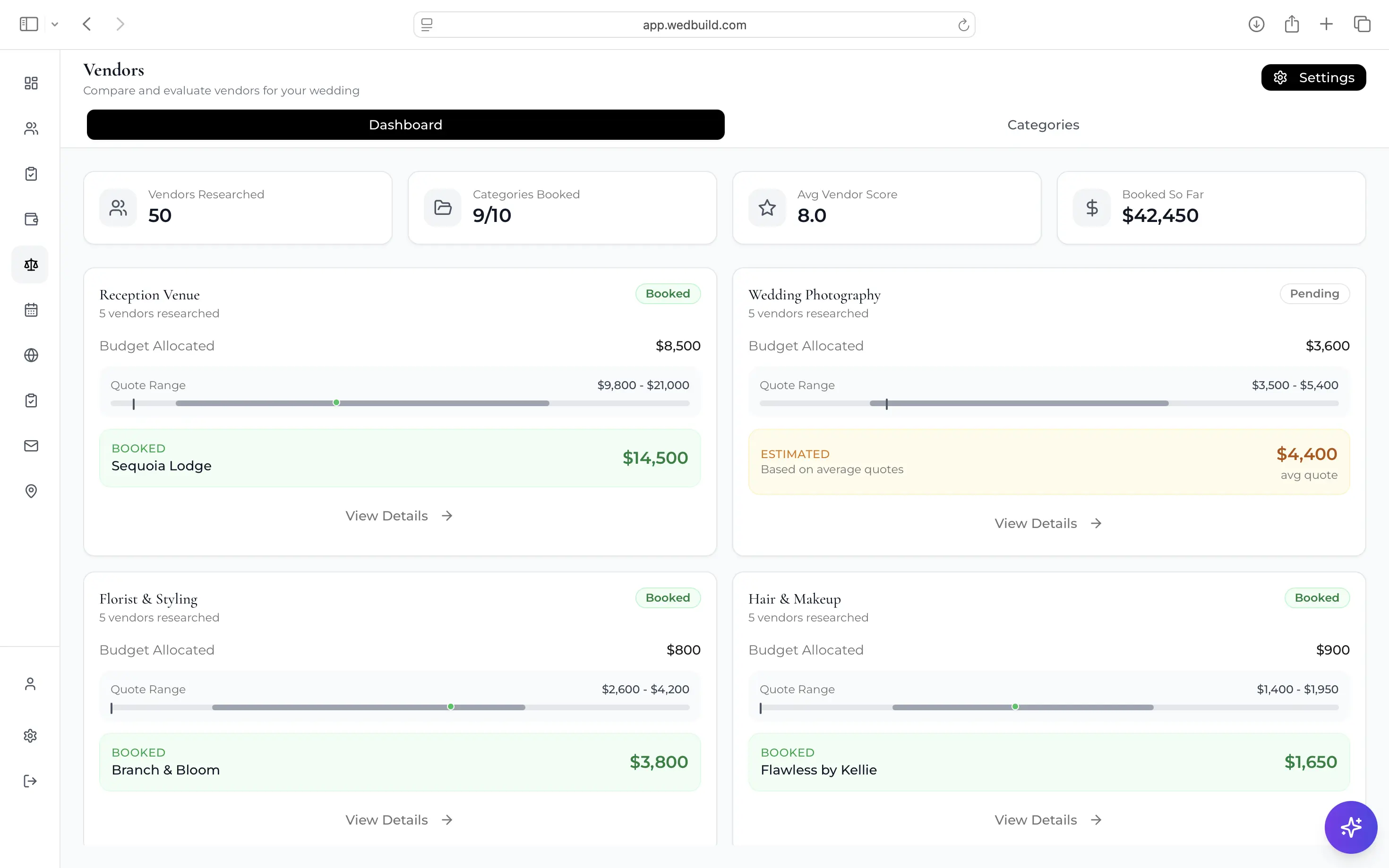
Task: Click the $3,600 budget allocated value
Action: tap(1327, 346)
